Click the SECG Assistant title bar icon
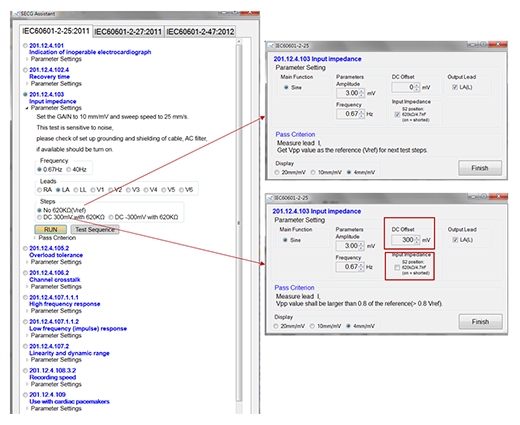Viewport: 520px width, 425px height. point(16,14)
